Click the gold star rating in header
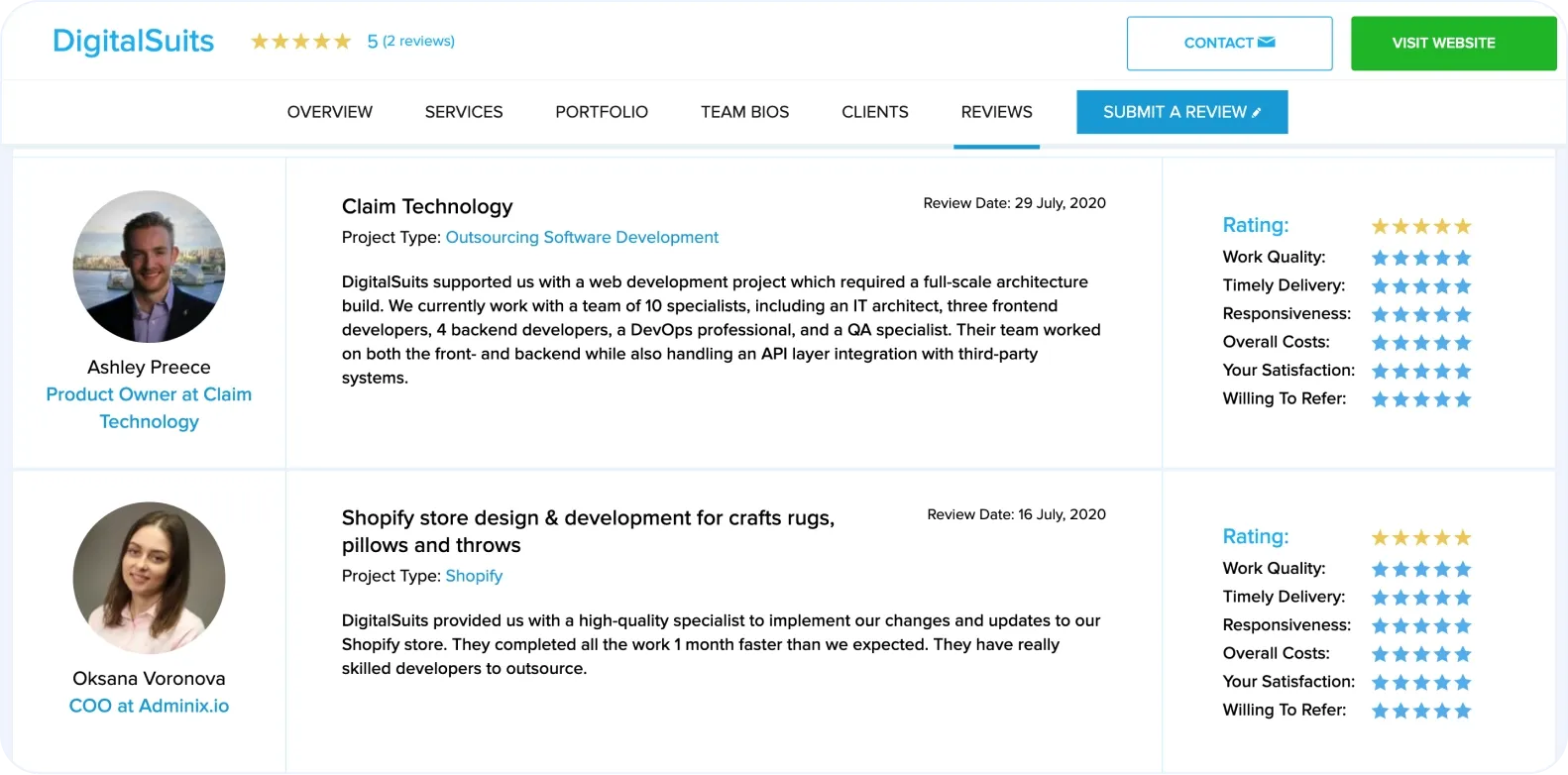Image resolution: width=1568 pixels, height=775 pixels. coord(300,42)
